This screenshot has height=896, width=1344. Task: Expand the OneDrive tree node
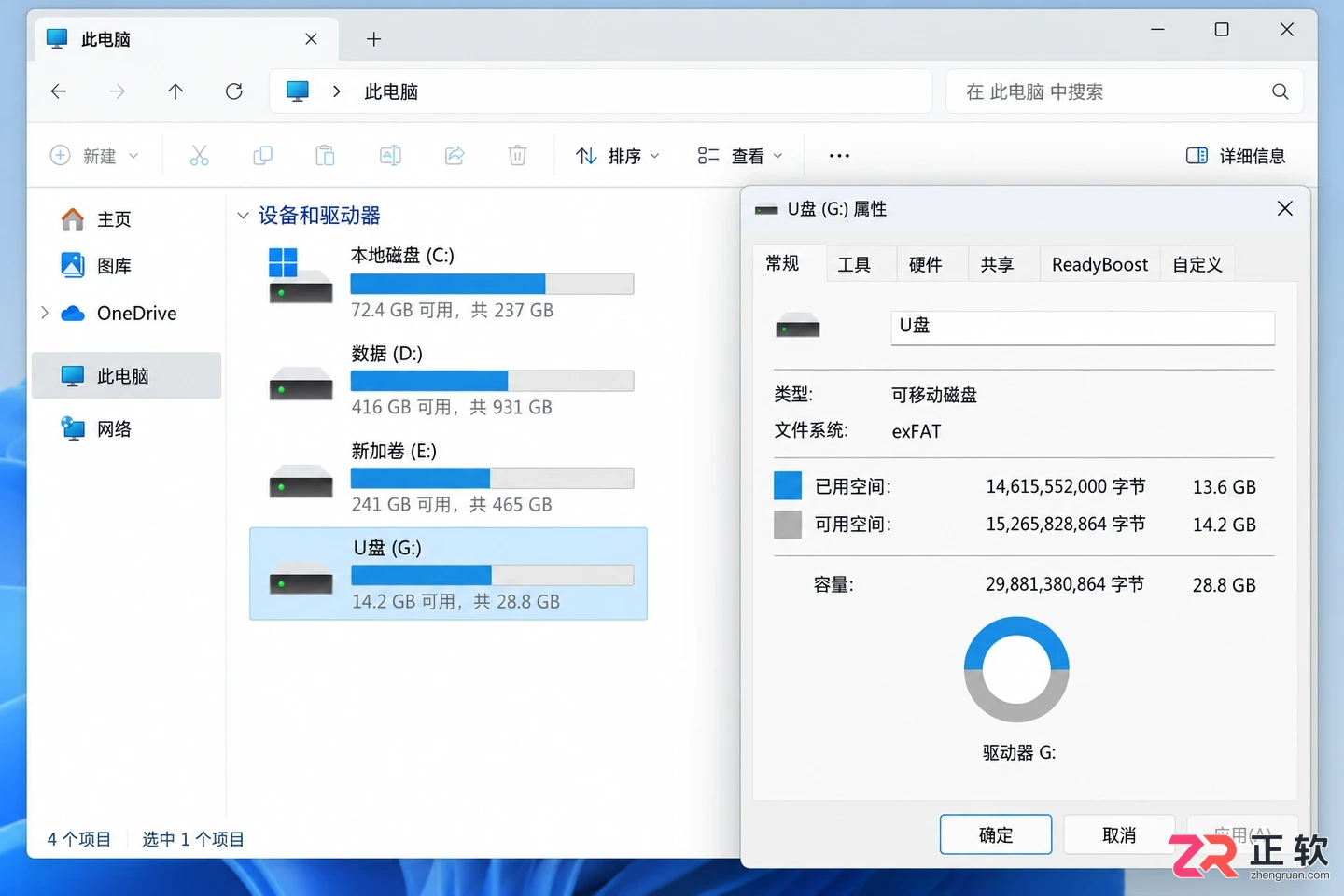coord(45,313)
